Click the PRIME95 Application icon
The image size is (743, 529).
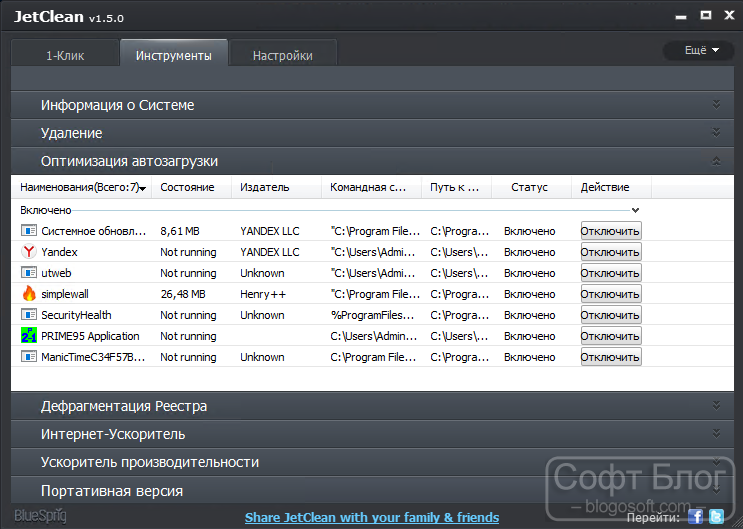tap(29, 336)
